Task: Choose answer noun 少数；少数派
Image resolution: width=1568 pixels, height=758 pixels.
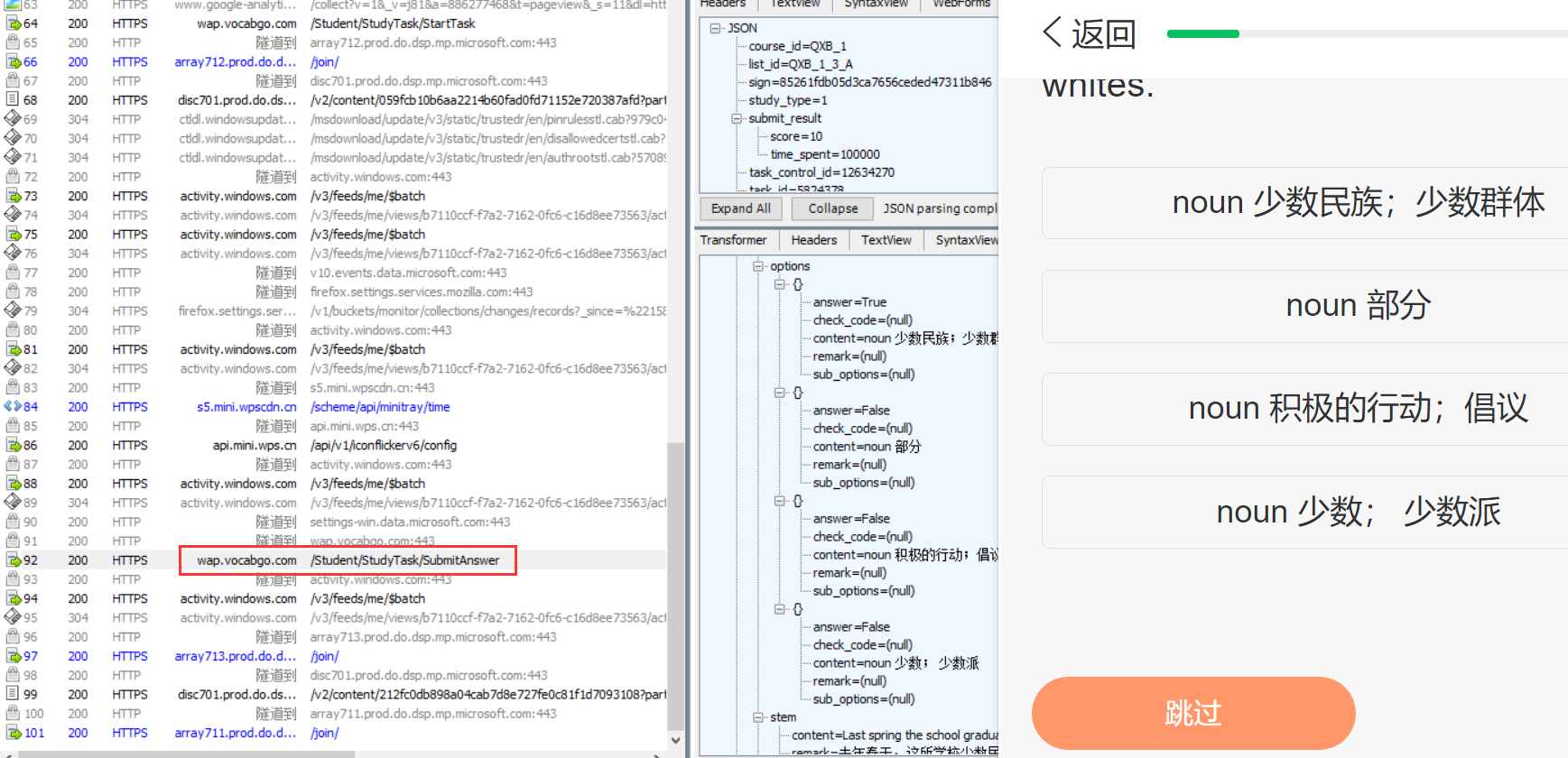Action: click(1304, 512)
